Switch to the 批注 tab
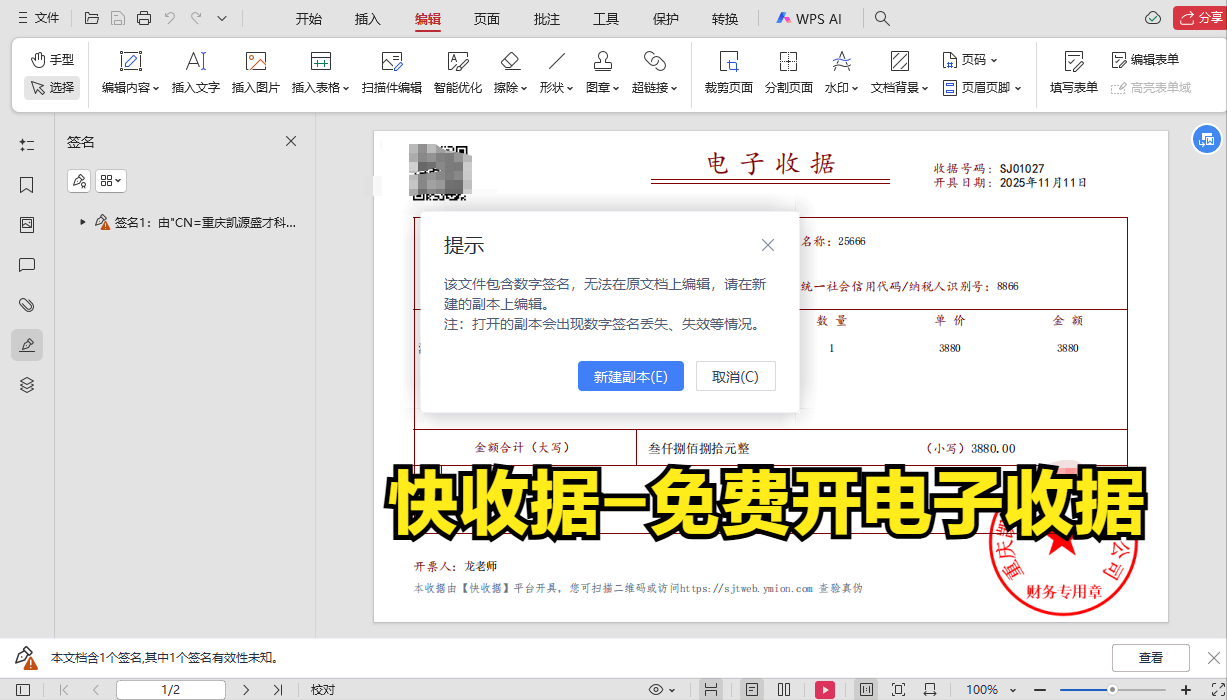 tap(547, 19)
